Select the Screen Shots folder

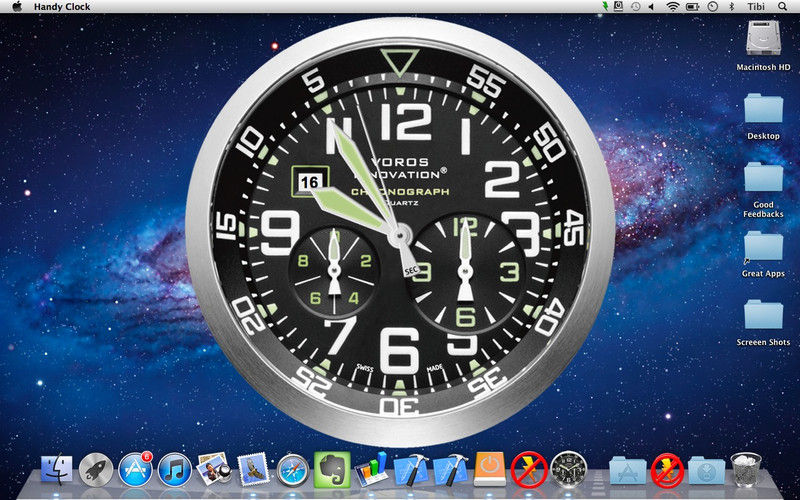click(763, 314)
